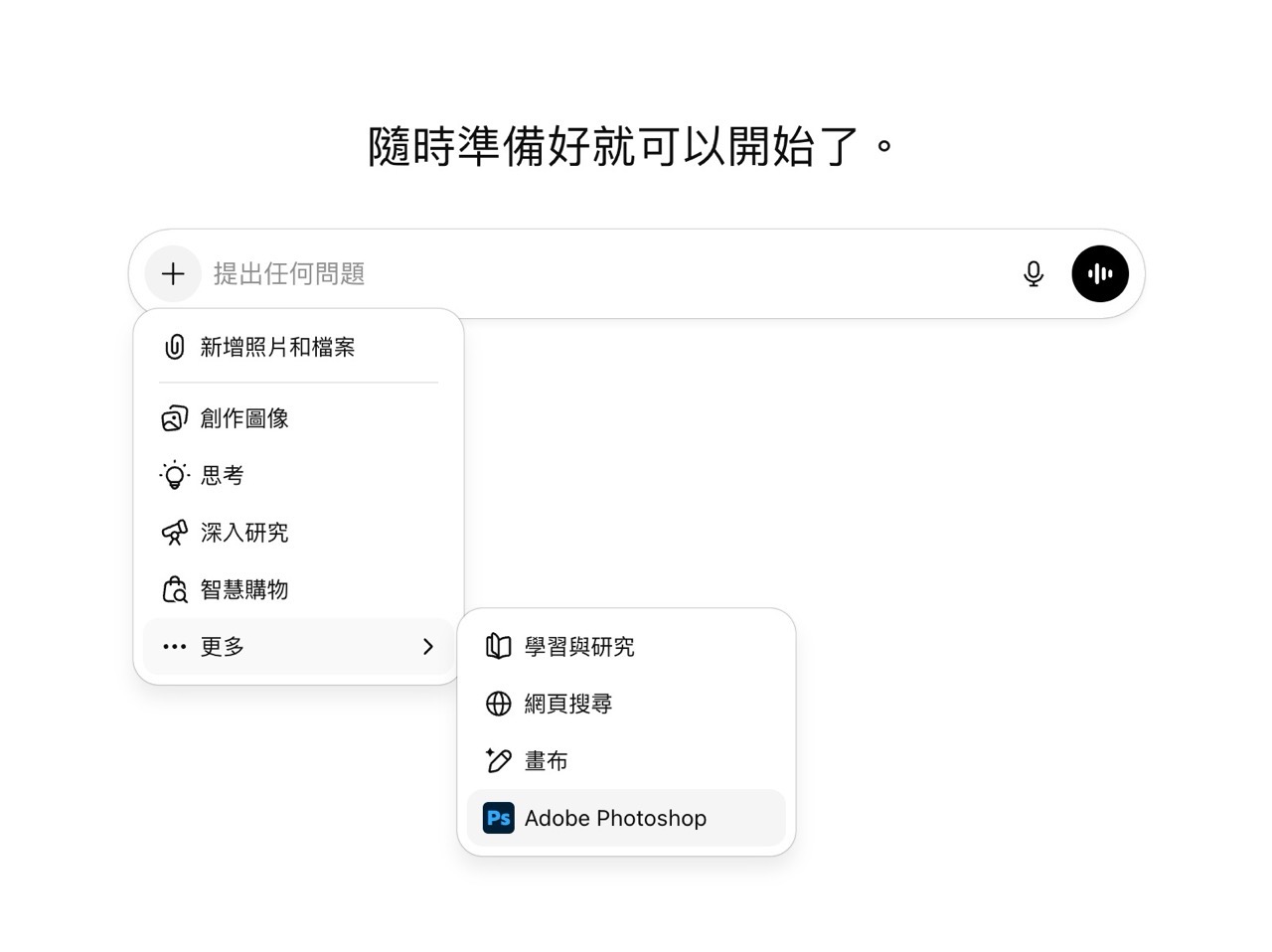Enable 思考 thinking mode
This screenshot has width=1272, height=952.
click(221, 475)
